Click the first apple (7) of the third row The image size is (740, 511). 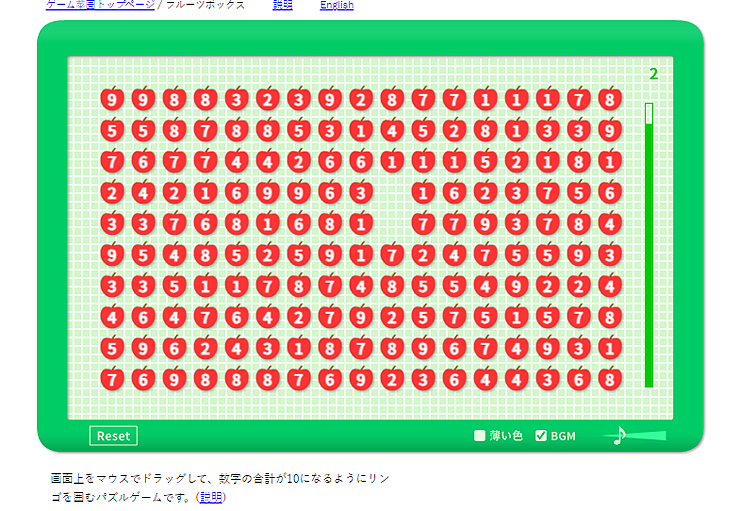(x=112, y=161)
